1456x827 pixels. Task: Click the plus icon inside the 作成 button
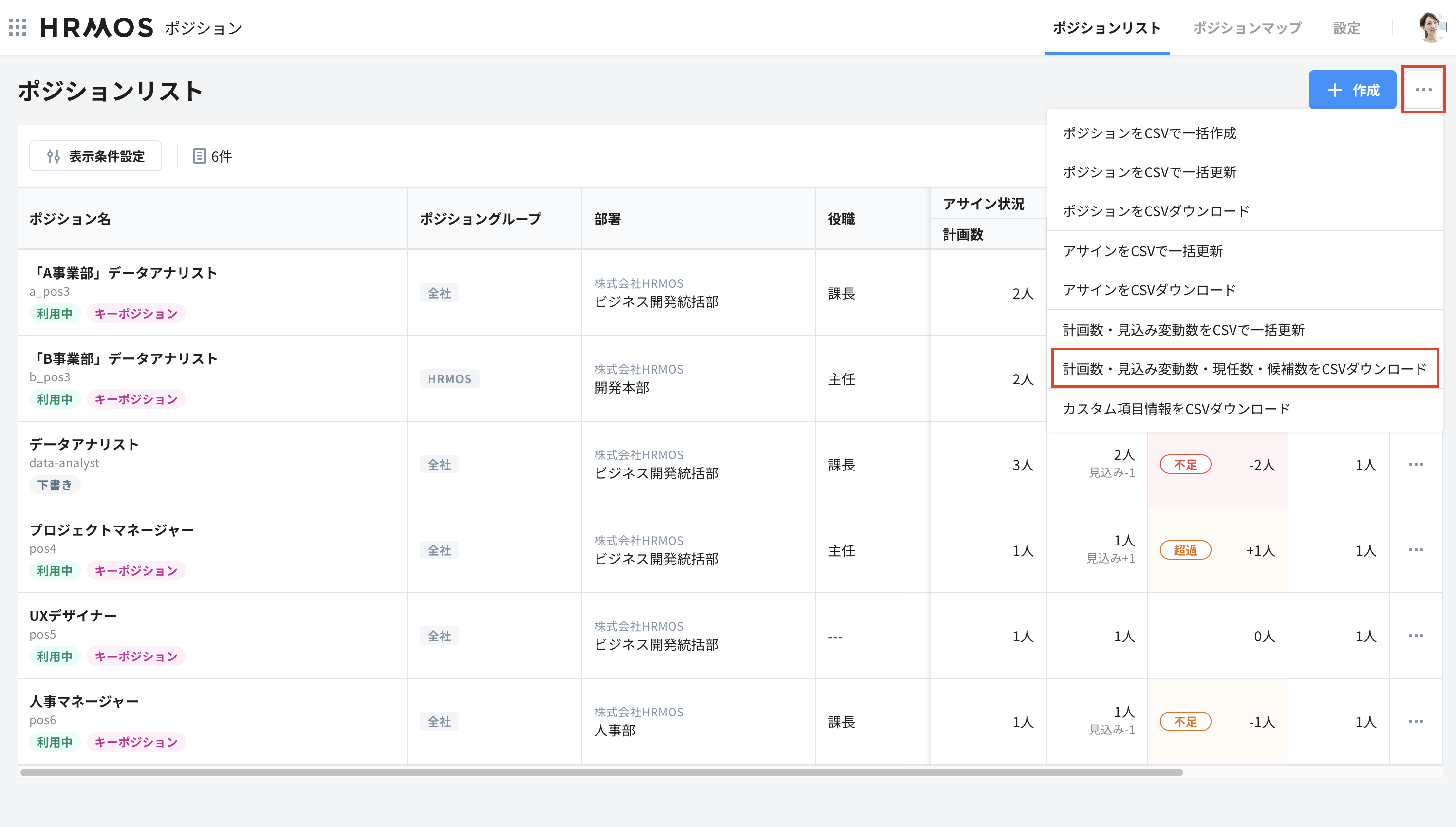pos(1334,89)
